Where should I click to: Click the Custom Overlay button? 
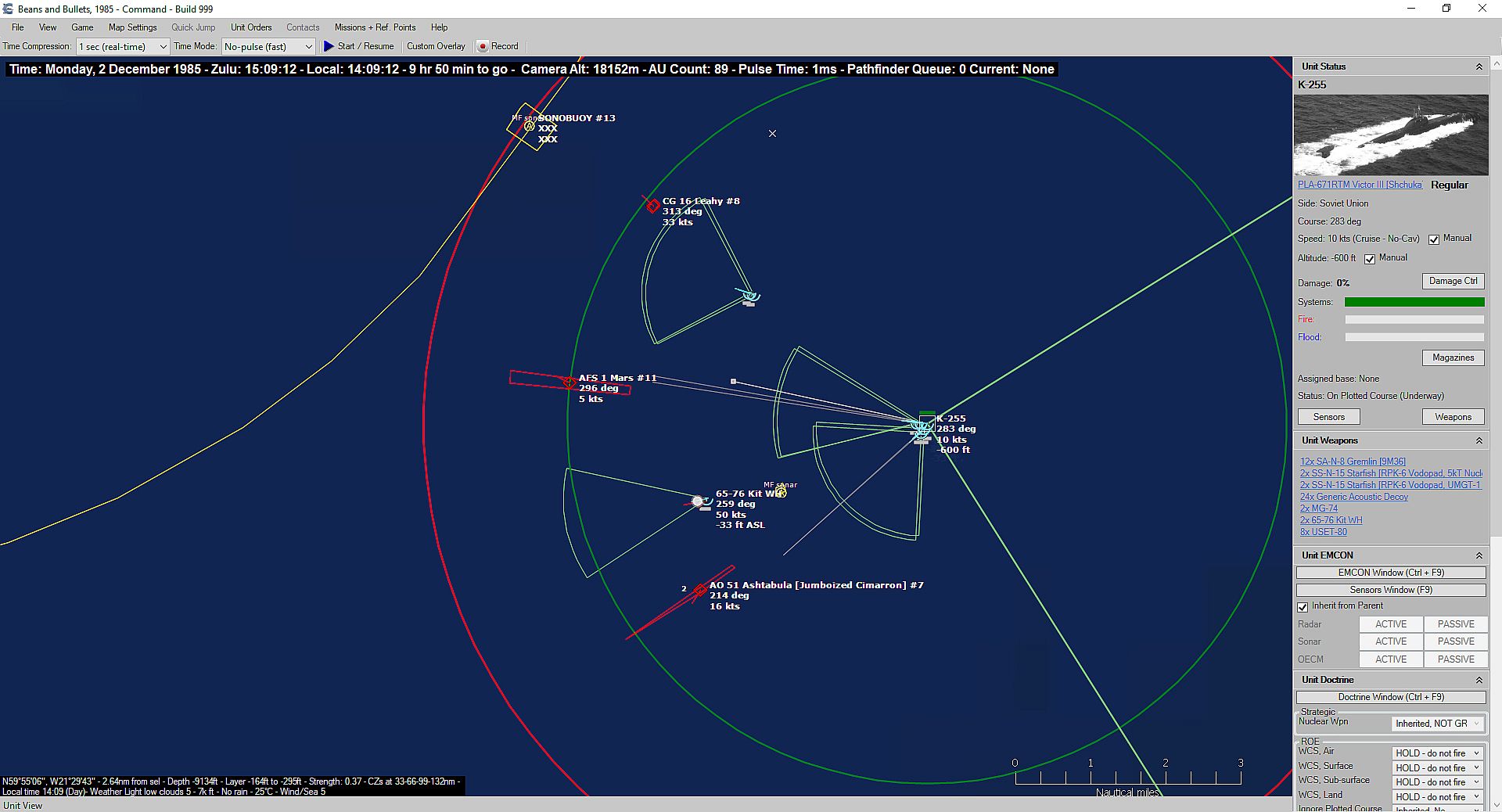pos(436,46)
